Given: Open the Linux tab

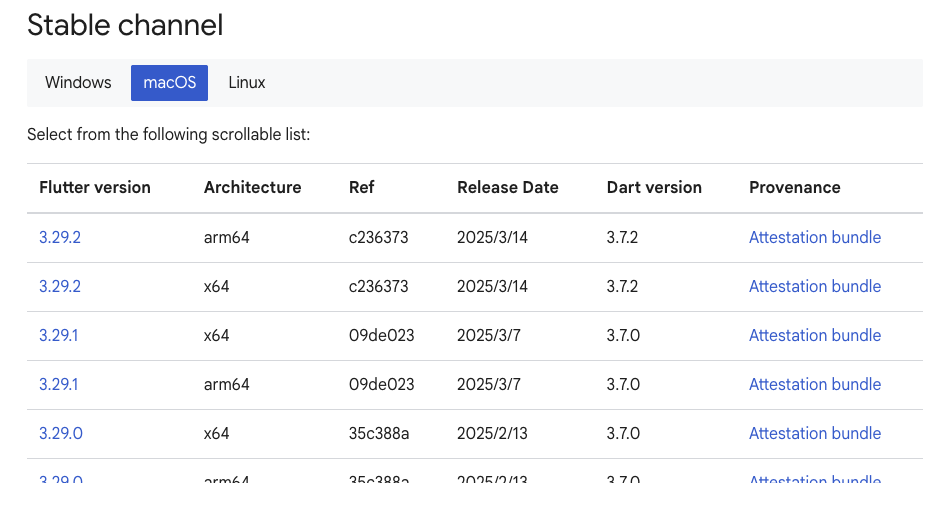Looking at the screenshot, I should tap(247, 83).
